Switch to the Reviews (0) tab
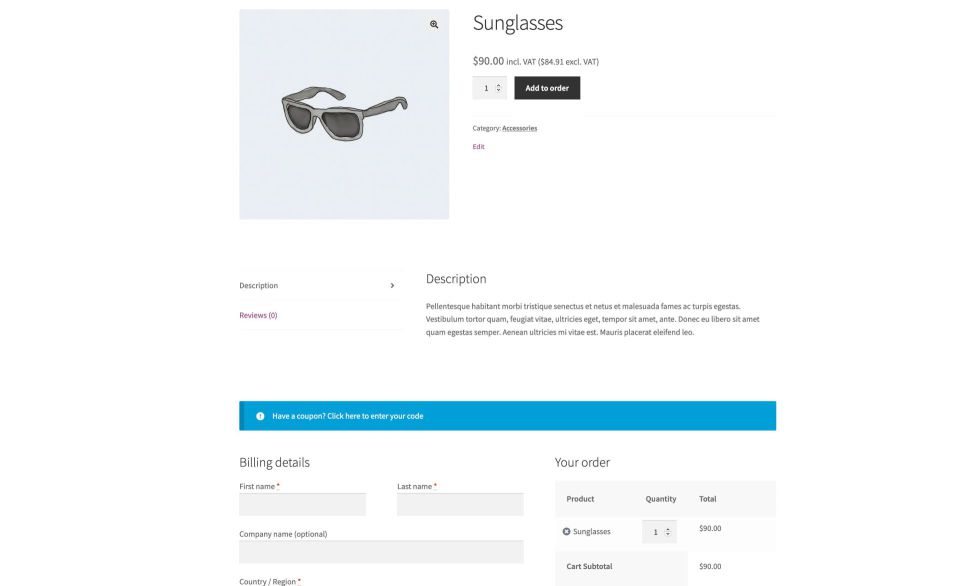The image size is (960, 586). coord(258,315)
